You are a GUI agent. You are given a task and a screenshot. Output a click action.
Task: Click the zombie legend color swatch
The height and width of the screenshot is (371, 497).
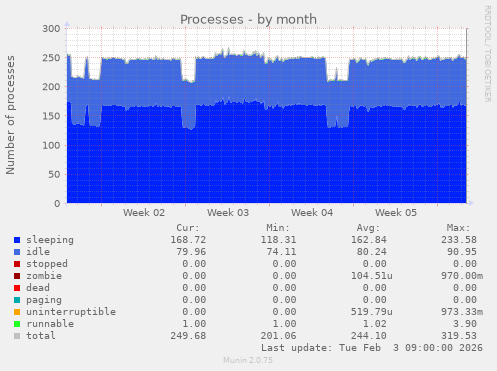pos(17,276)
